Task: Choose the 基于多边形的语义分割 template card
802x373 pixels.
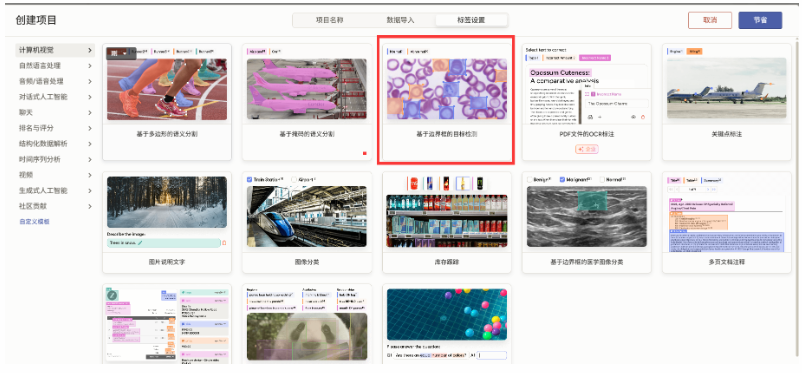Action: tap(167, 102)
